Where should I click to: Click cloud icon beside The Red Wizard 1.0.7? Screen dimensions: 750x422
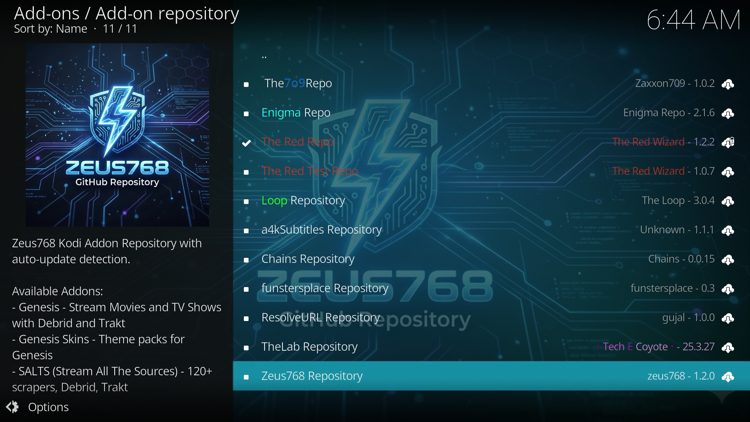coord(728,172)
